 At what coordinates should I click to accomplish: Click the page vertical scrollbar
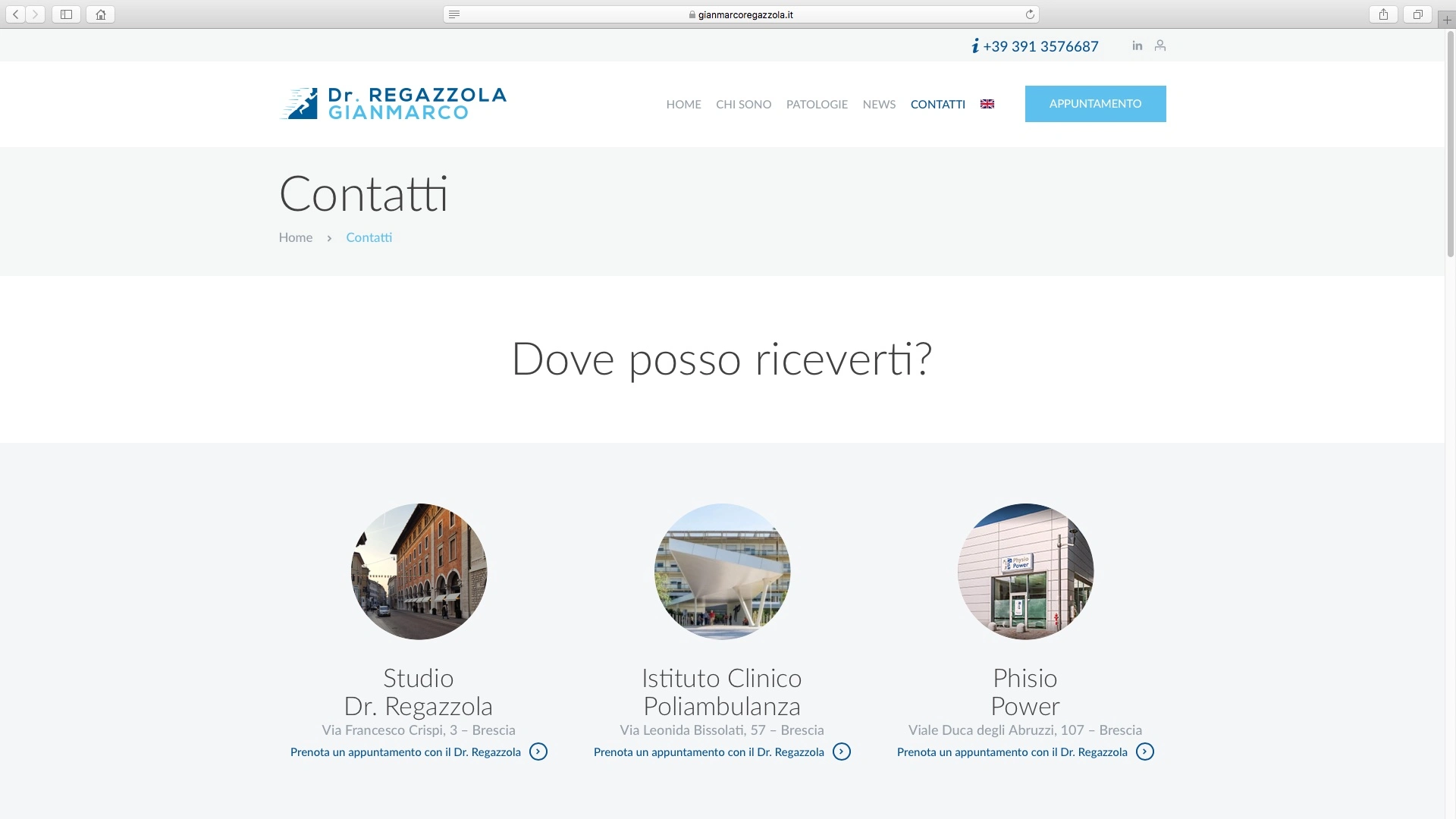point(1450,144)
